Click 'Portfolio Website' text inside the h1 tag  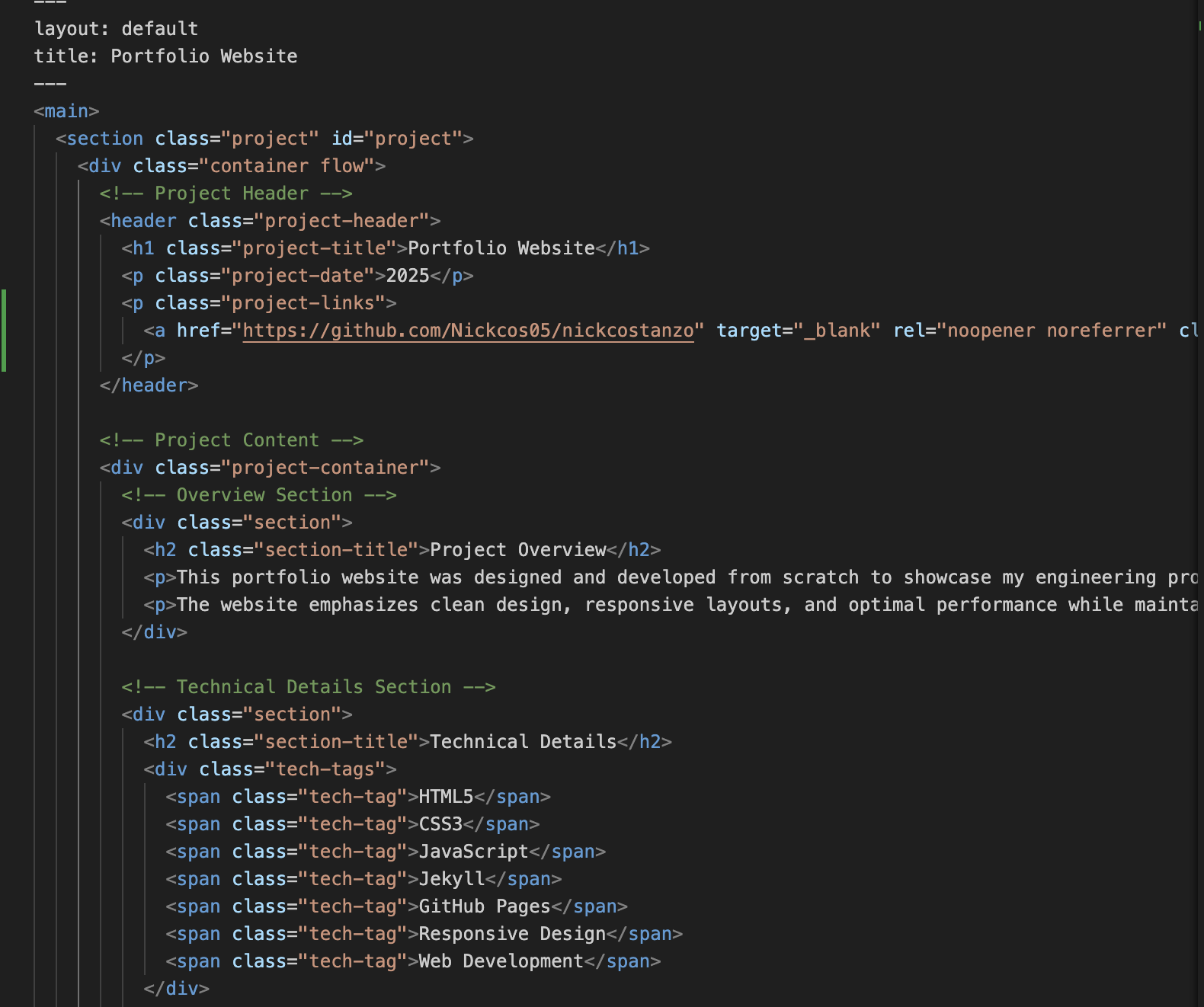coord(501,248)
